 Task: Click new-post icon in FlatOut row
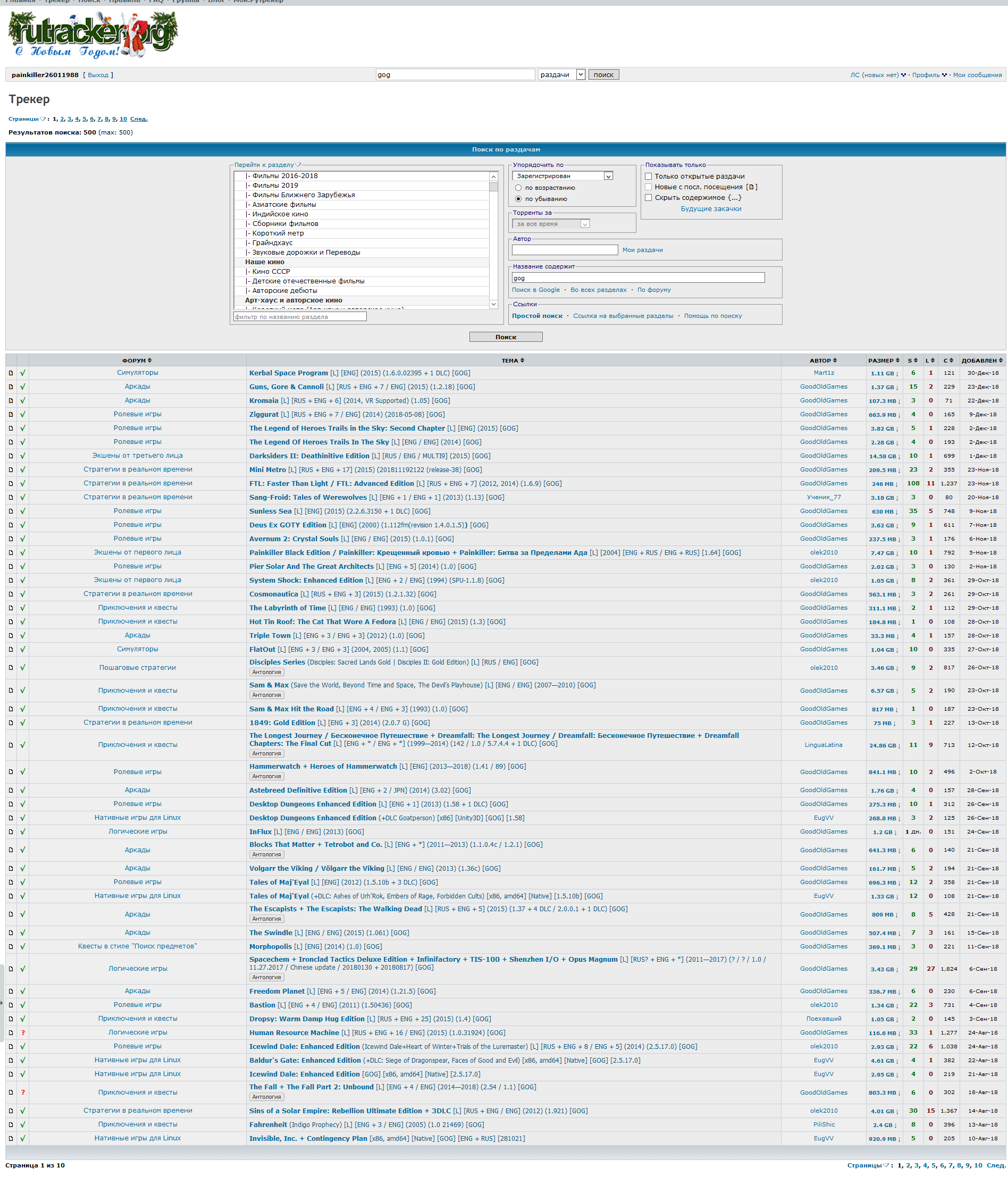[x=11, y=649]
